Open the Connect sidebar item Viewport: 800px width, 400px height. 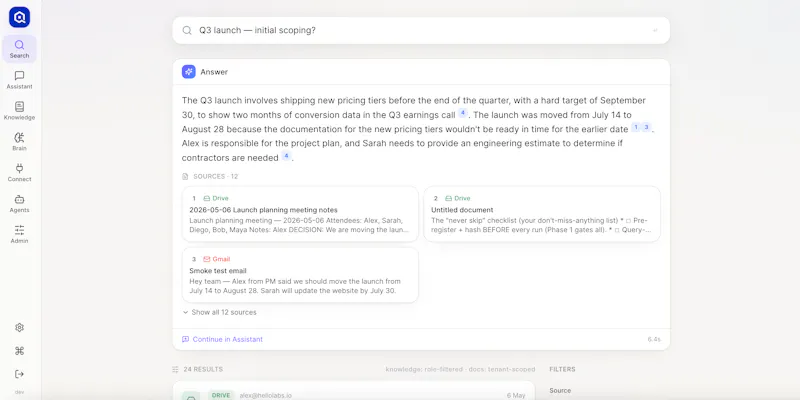point(19,172)
